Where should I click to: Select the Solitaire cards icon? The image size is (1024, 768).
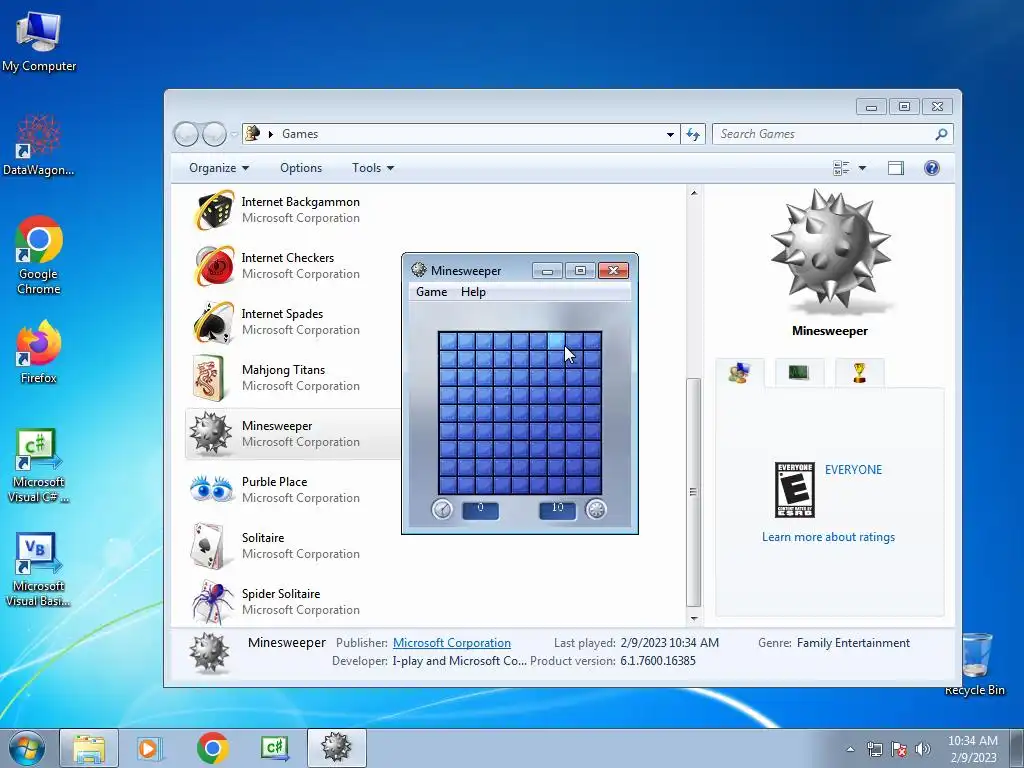[210, 546]
